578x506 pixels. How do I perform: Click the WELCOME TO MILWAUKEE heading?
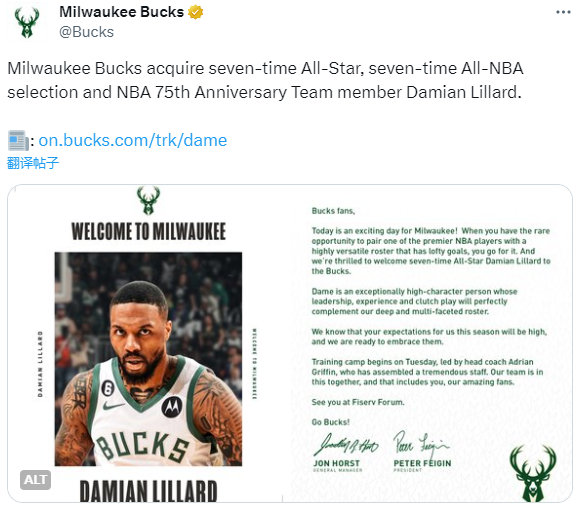[x=149, y=232]
